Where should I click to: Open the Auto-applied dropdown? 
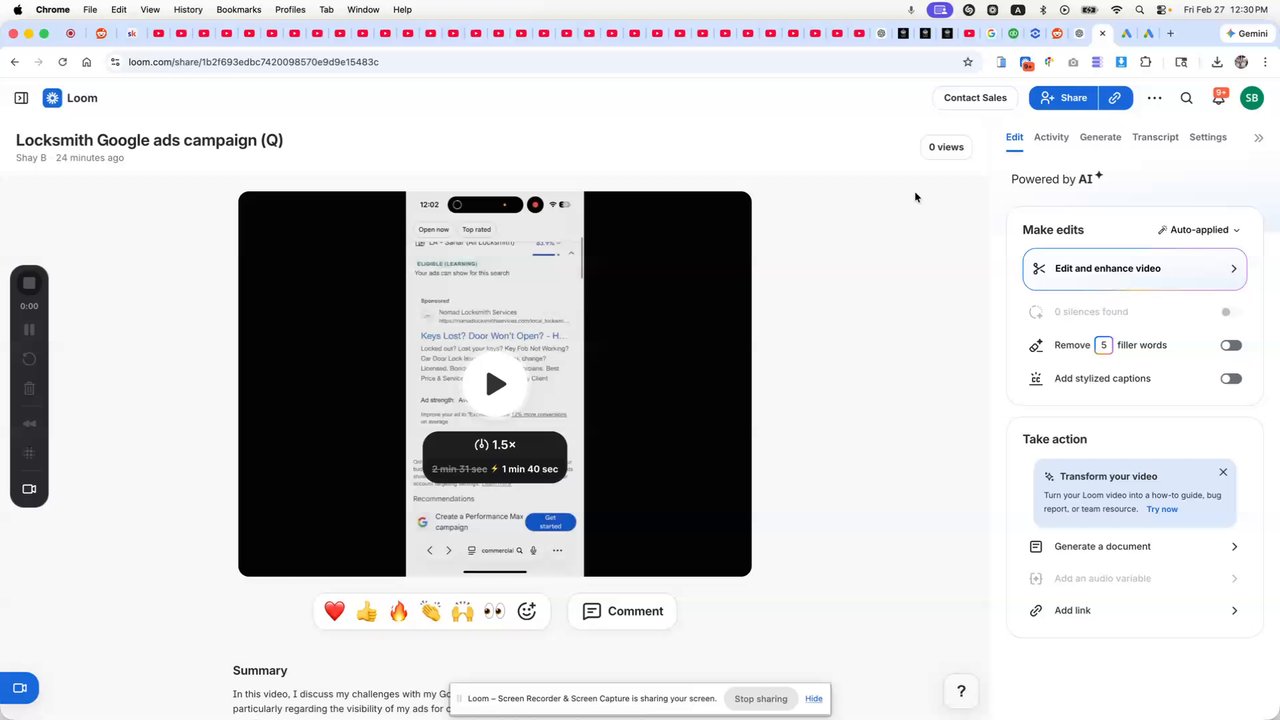[1198, 230]
